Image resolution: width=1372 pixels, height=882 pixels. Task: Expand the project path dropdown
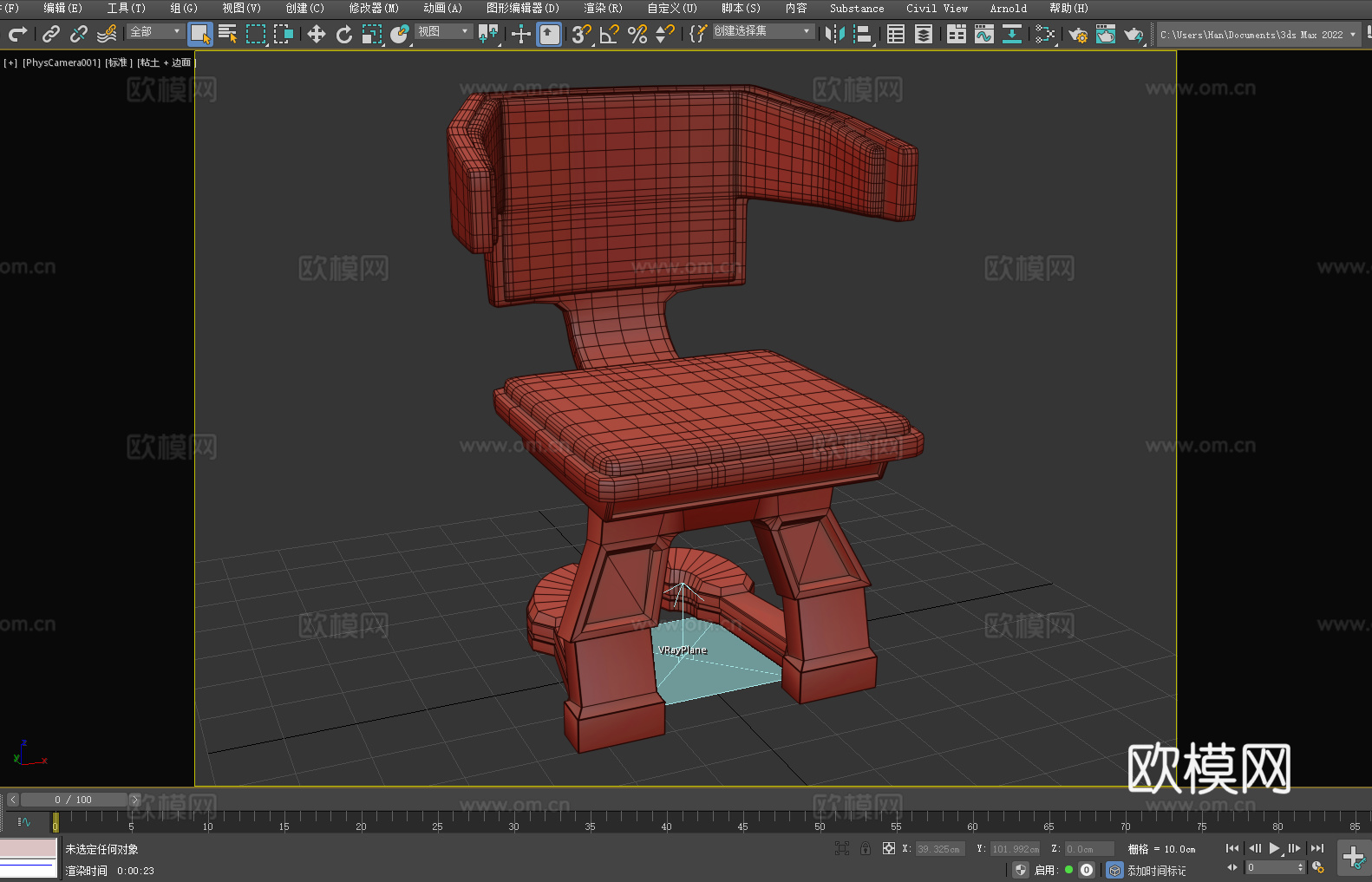(x=1352, y=35)
